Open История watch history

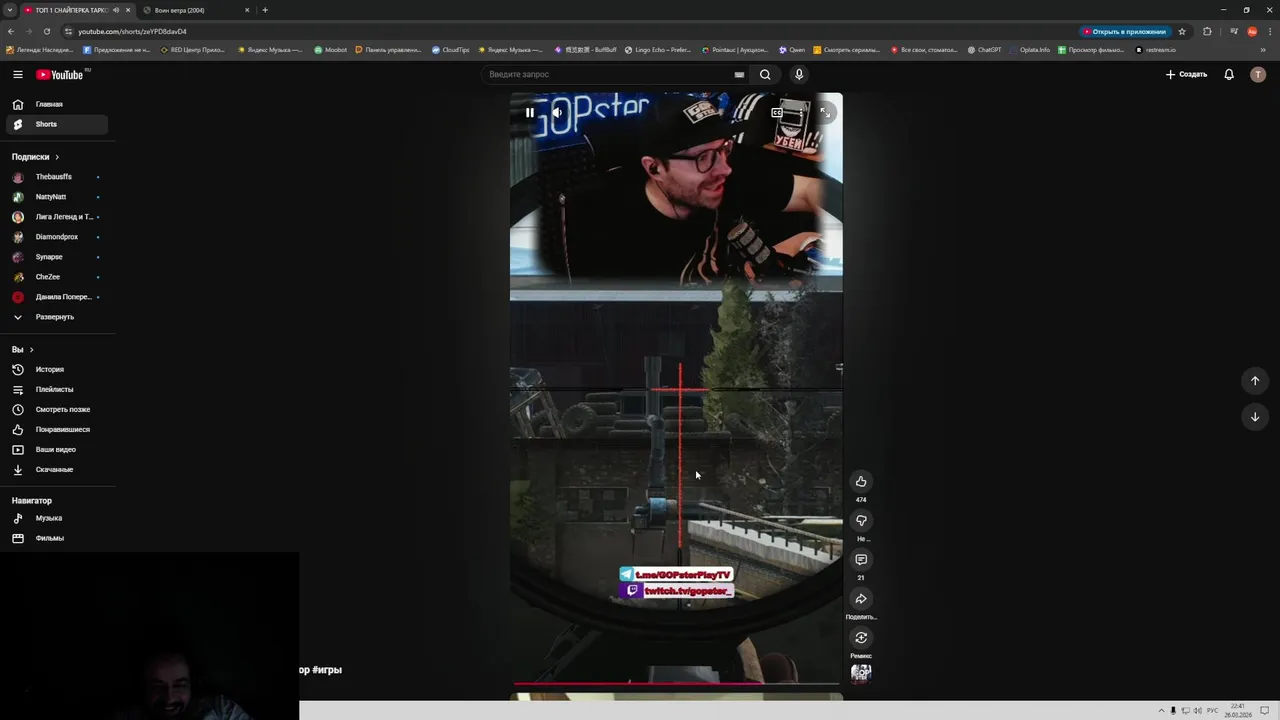click(56, 369)
